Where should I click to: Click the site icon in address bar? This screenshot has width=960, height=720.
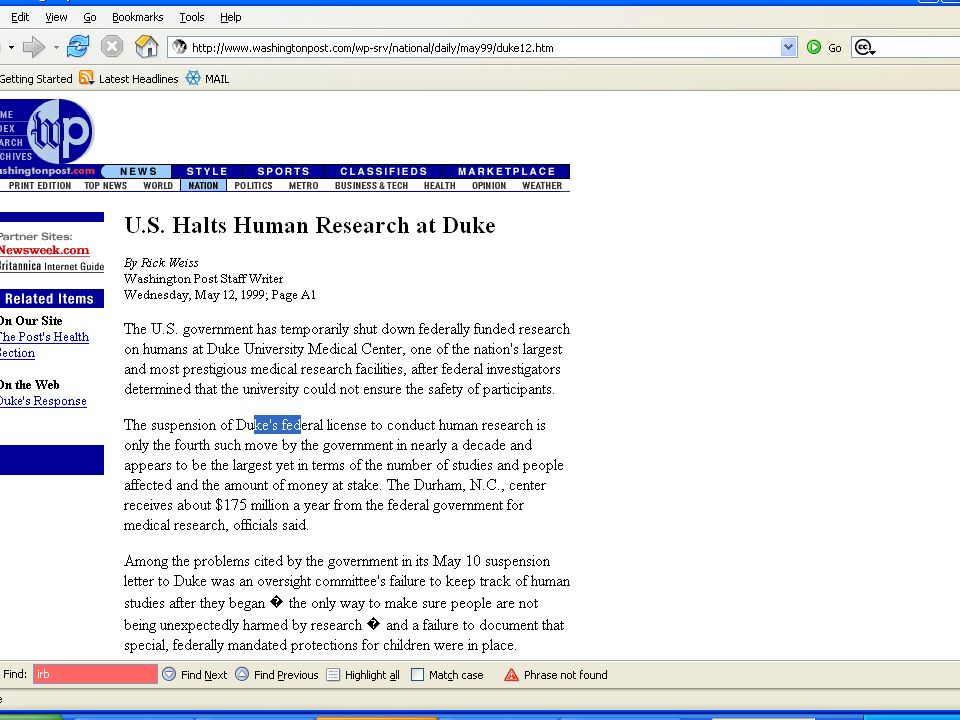(179, 47)
